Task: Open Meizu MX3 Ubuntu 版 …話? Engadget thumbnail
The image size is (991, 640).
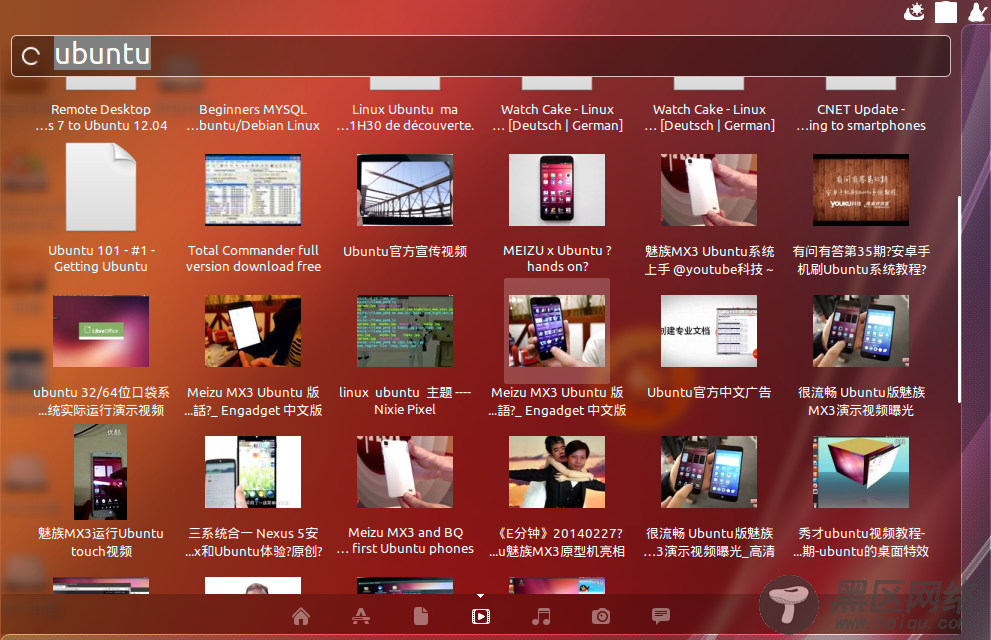Action: (x=253, y=331)
